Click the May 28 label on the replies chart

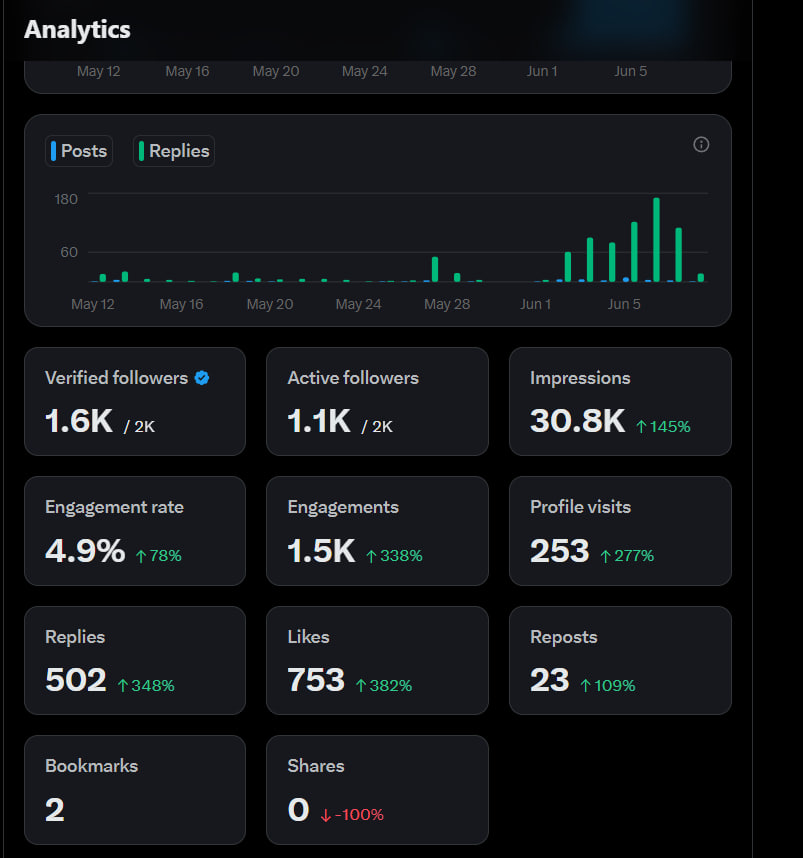coord(447,304)
